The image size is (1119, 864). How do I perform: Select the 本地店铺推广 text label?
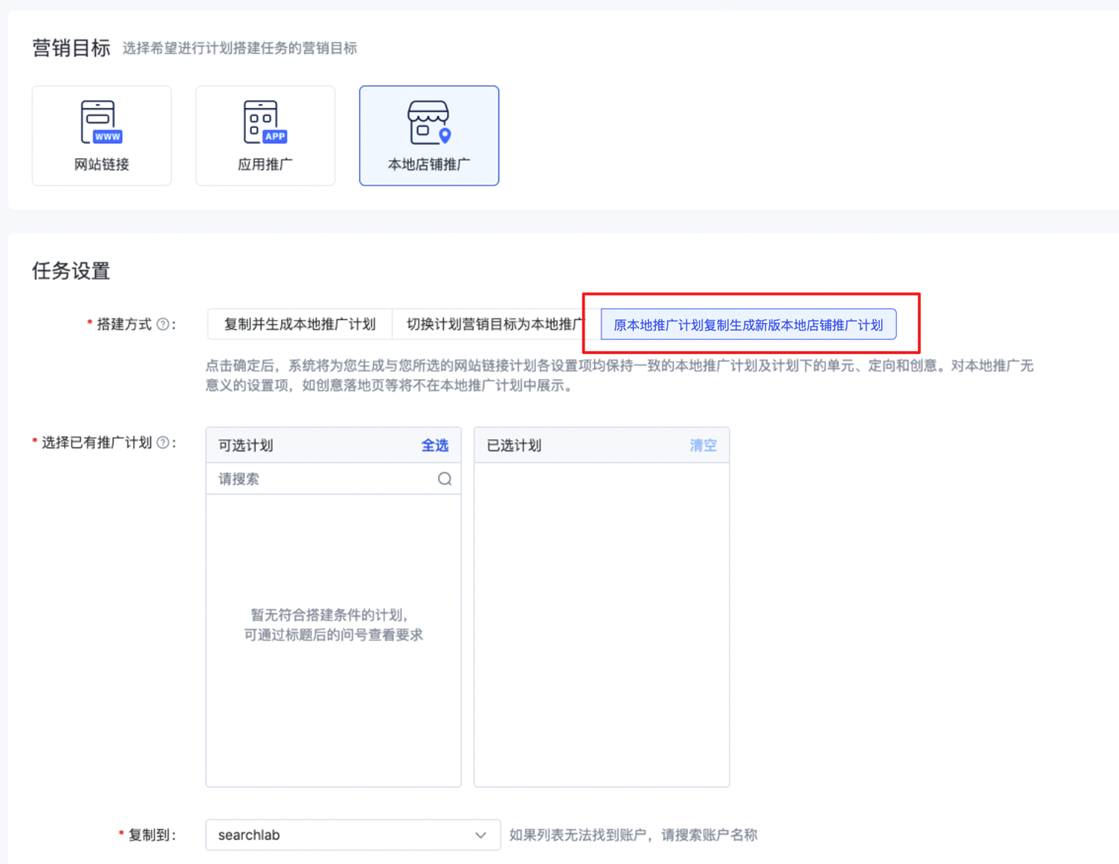[x=429, y=165]
